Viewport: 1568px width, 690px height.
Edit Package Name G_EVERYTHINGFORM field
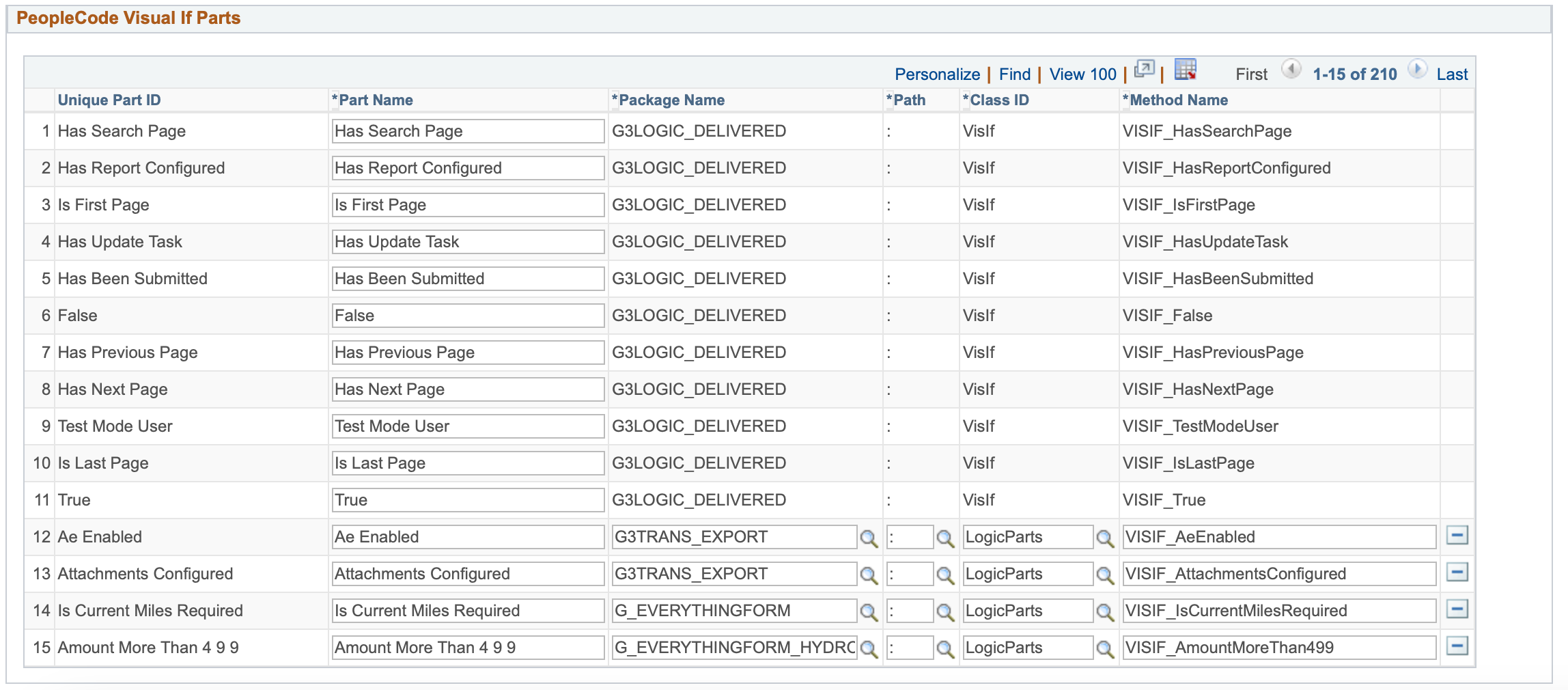(734, 611)
